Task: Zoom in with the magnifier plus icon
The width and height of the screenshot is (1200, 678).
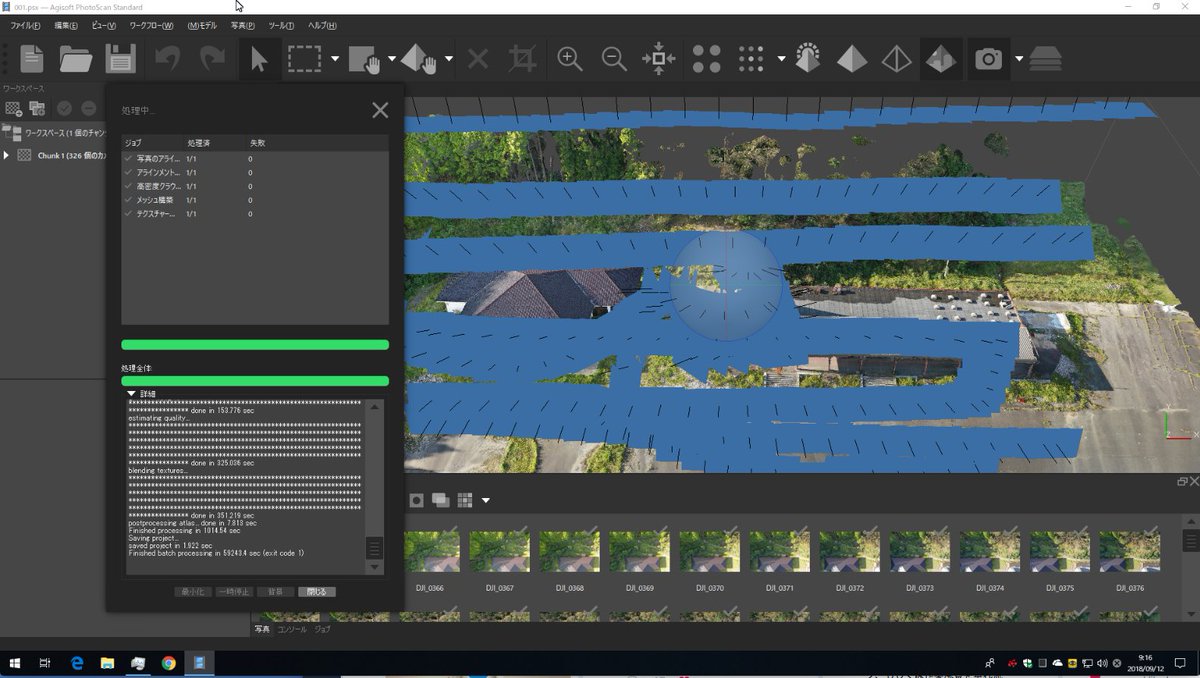Action: 570,59
